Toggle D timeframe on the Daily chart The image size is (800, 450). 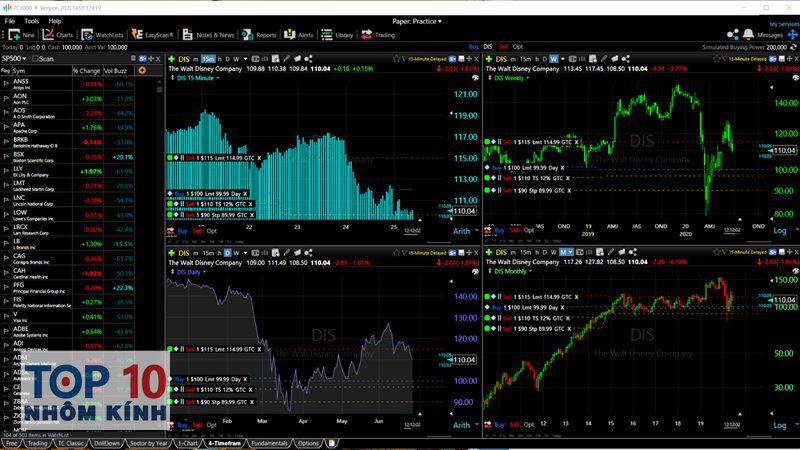pos(228,253)
